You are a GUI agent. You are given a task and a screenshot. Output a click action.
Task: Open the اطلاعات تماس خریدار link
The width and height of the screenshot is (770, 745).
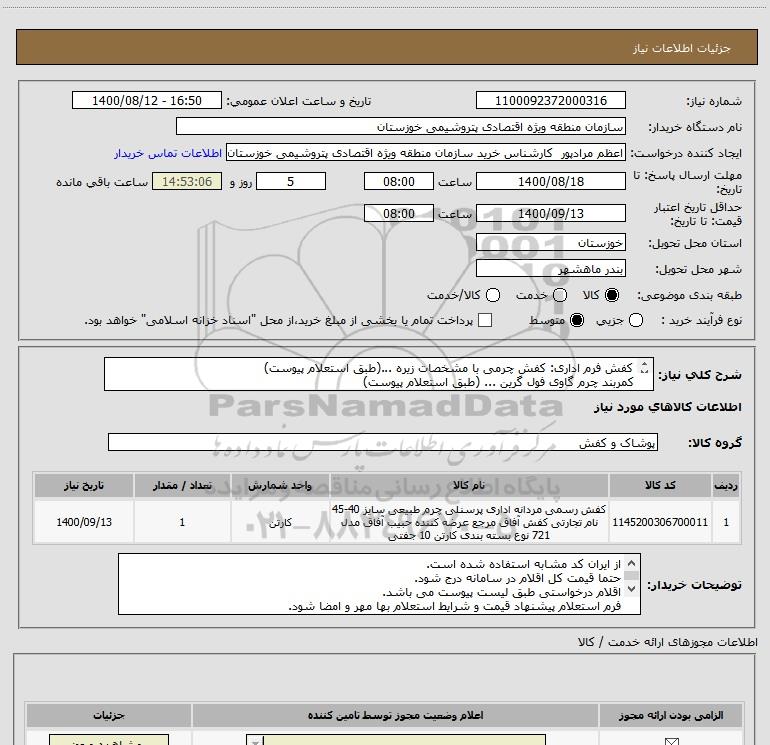coord(168,153)
